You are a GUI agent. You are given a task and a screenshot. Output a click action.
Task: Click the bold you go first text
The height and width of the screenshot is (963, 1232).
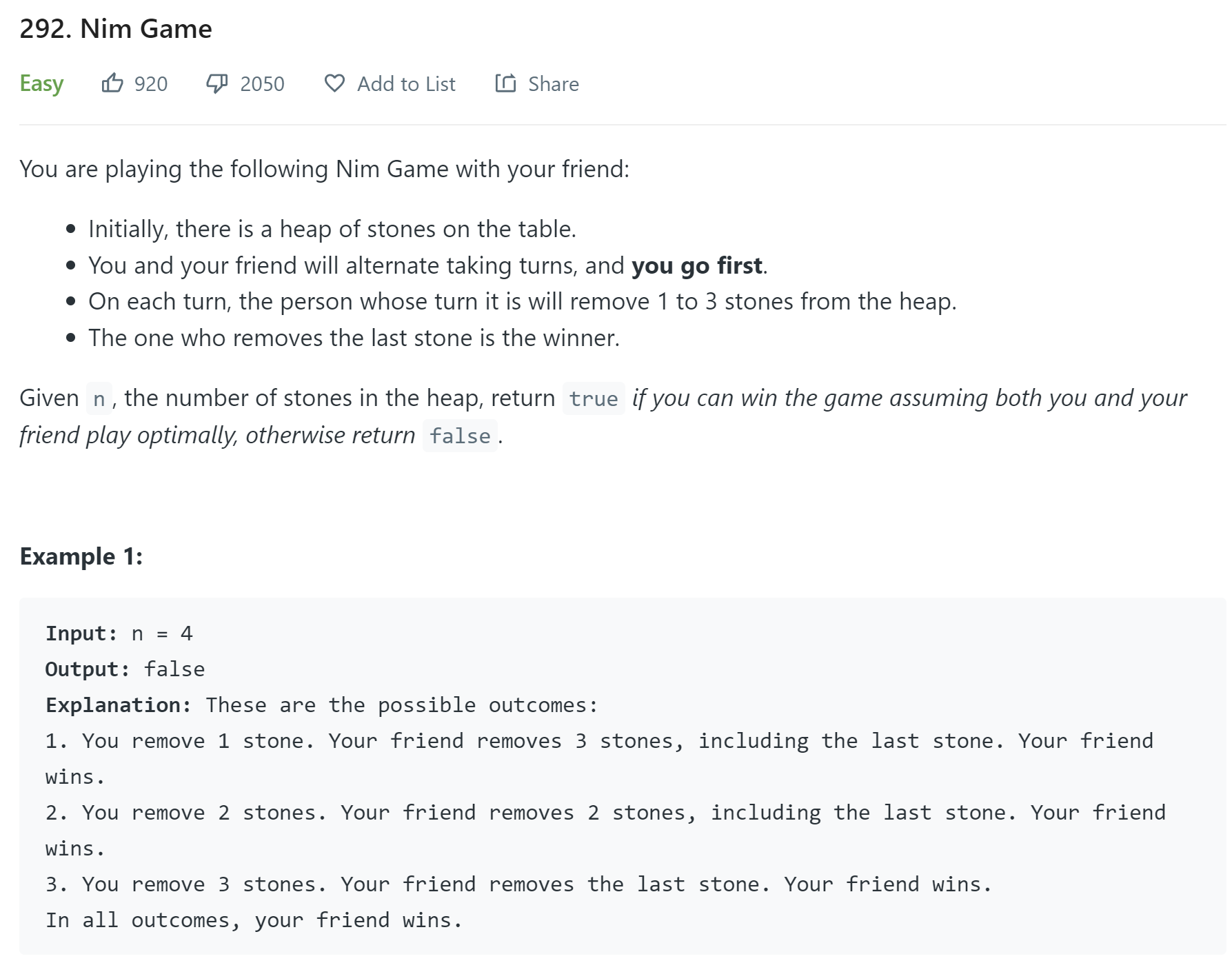point(697,265)
